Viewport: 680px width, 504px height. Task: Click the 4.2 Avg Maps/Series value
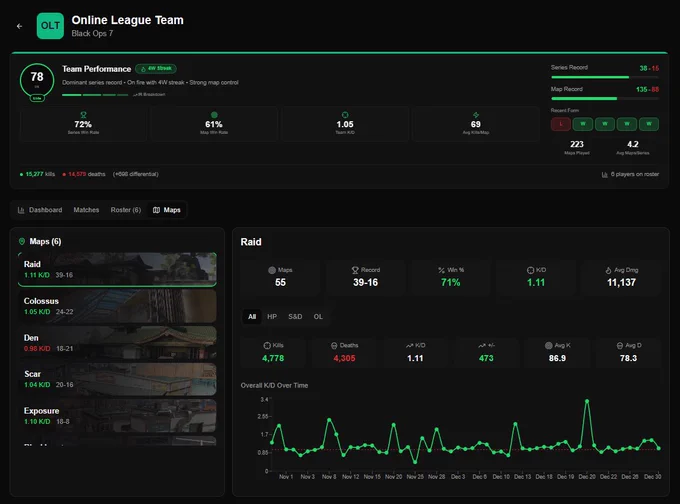tap(633, 144)
